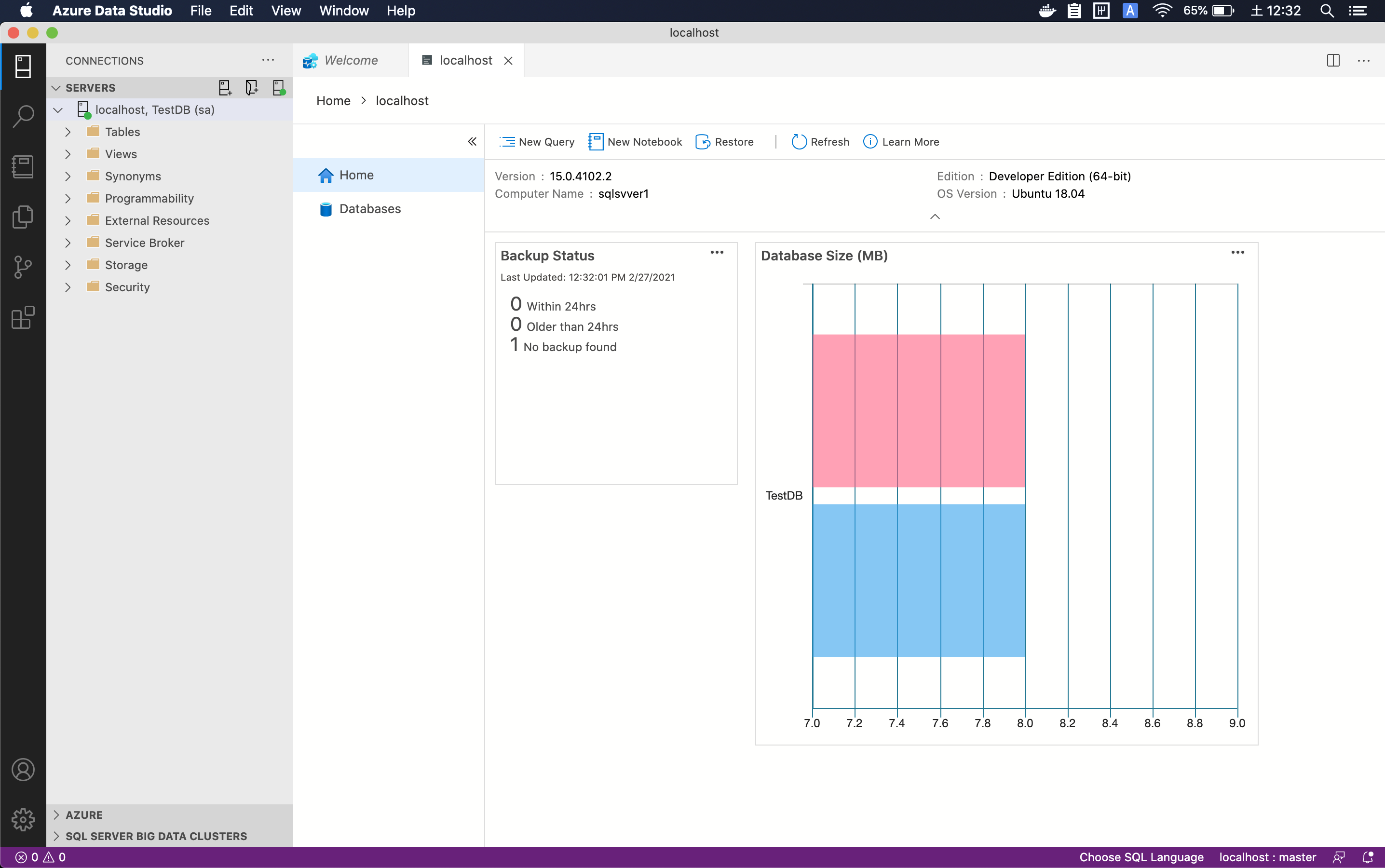The width and height of the screenshot is (1385, 868).
Task: Collapse the dashboard navigation pane
Action: pyautogui.click(x=472, y=142)
